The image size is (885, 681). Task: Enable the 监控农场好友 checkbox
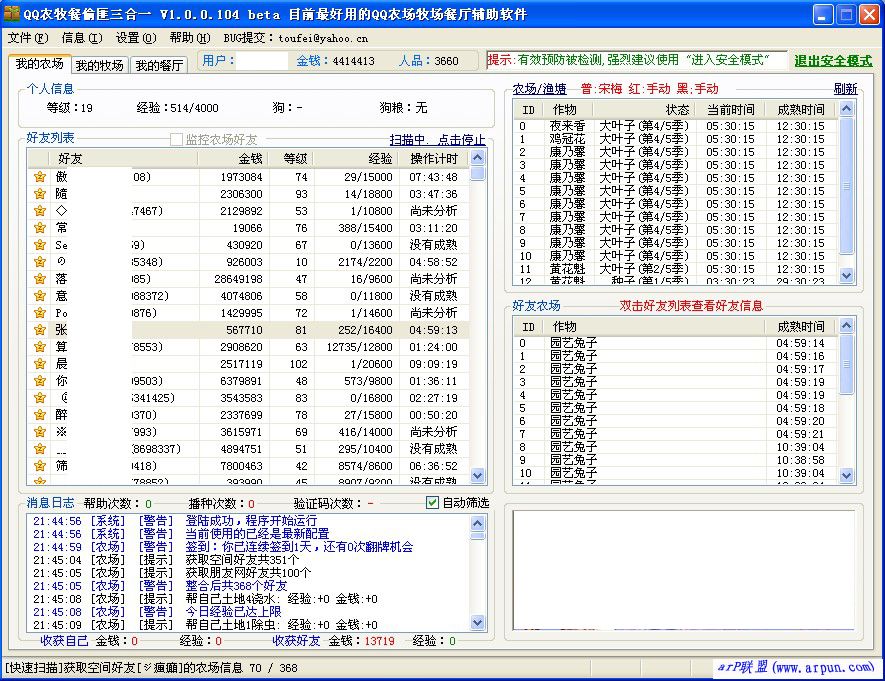pyautogui.click(x=176, y=139)
